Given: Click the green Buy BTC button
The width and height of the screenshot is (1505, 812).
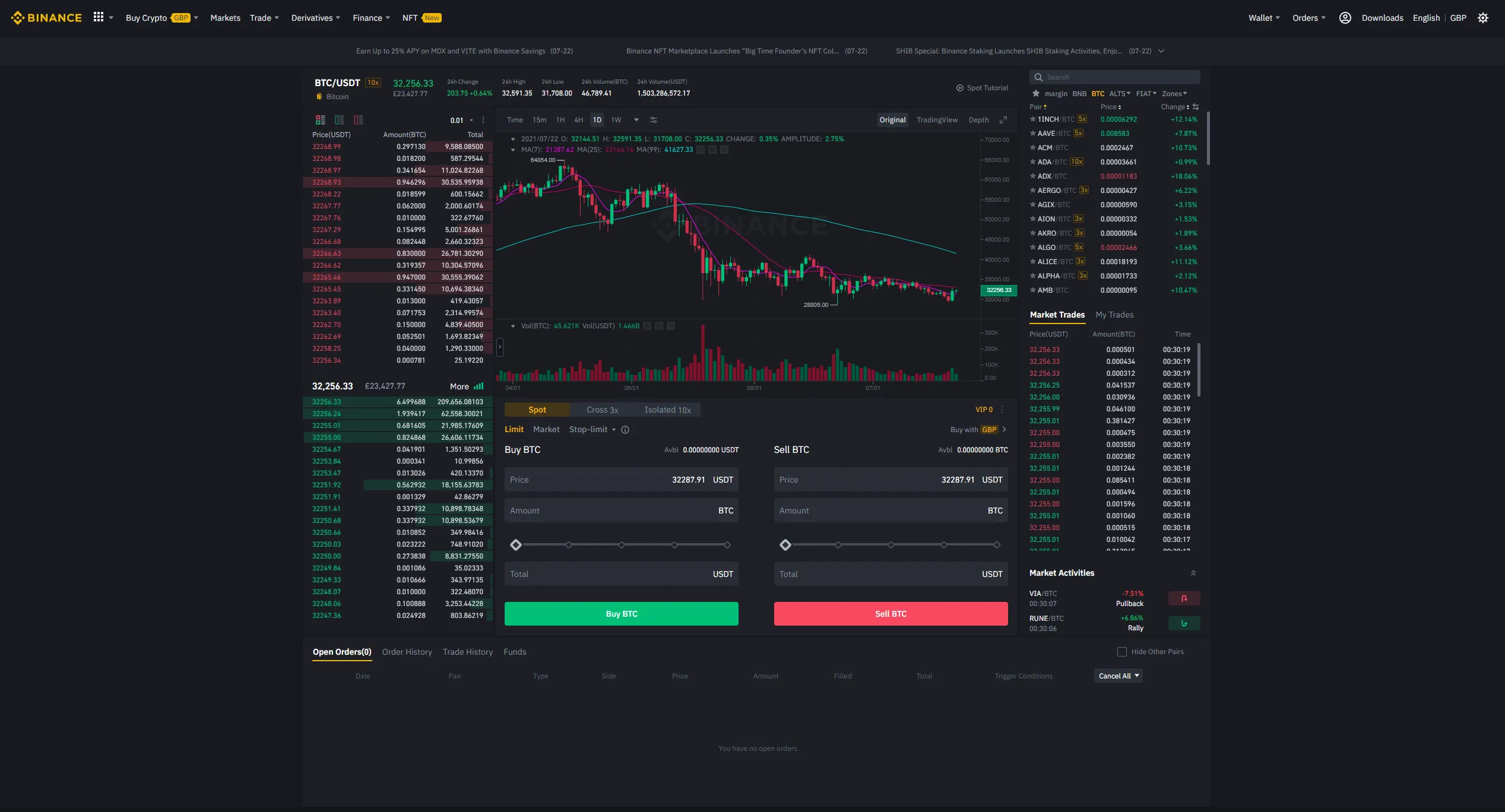Looking at the screenshot, I should (x=621, y=613).
